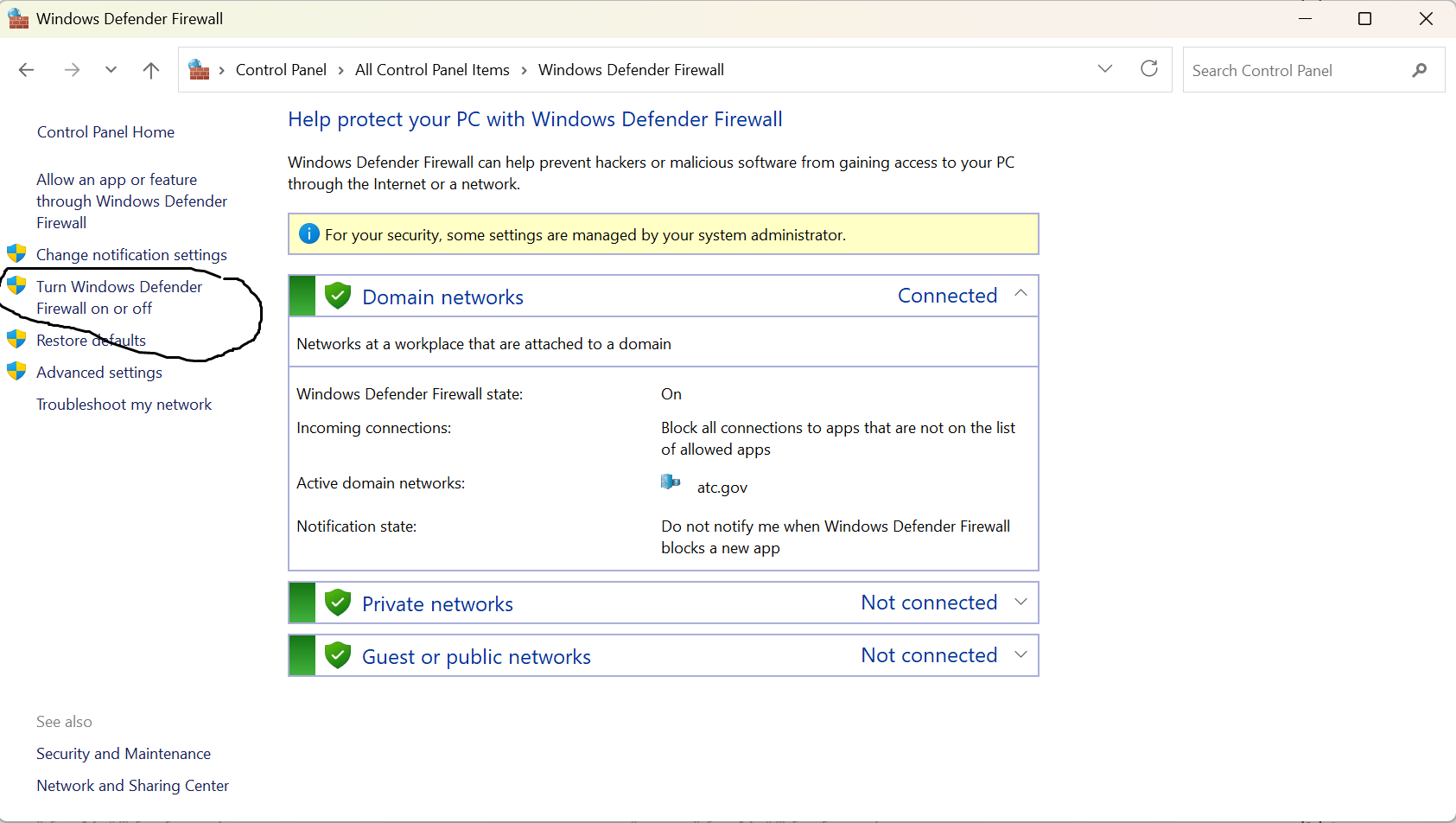The height and width of the screenshot is (823, 1456).
Task: Expand chevron after All Control Panel Items
Action: tap(524, 70)
